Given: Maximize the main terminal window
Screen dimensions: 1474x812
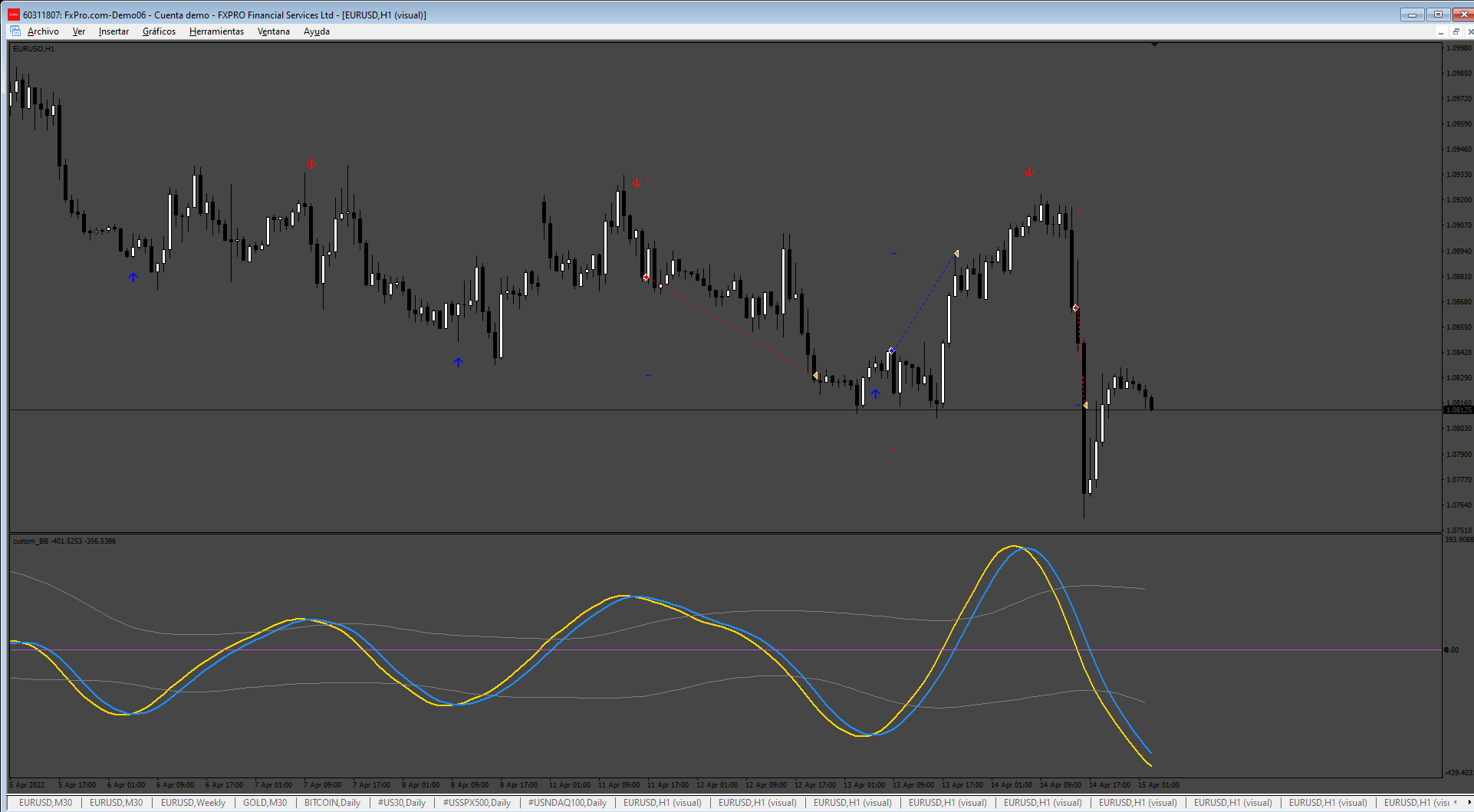Looking at the screenshot, I should point(1438,15).
